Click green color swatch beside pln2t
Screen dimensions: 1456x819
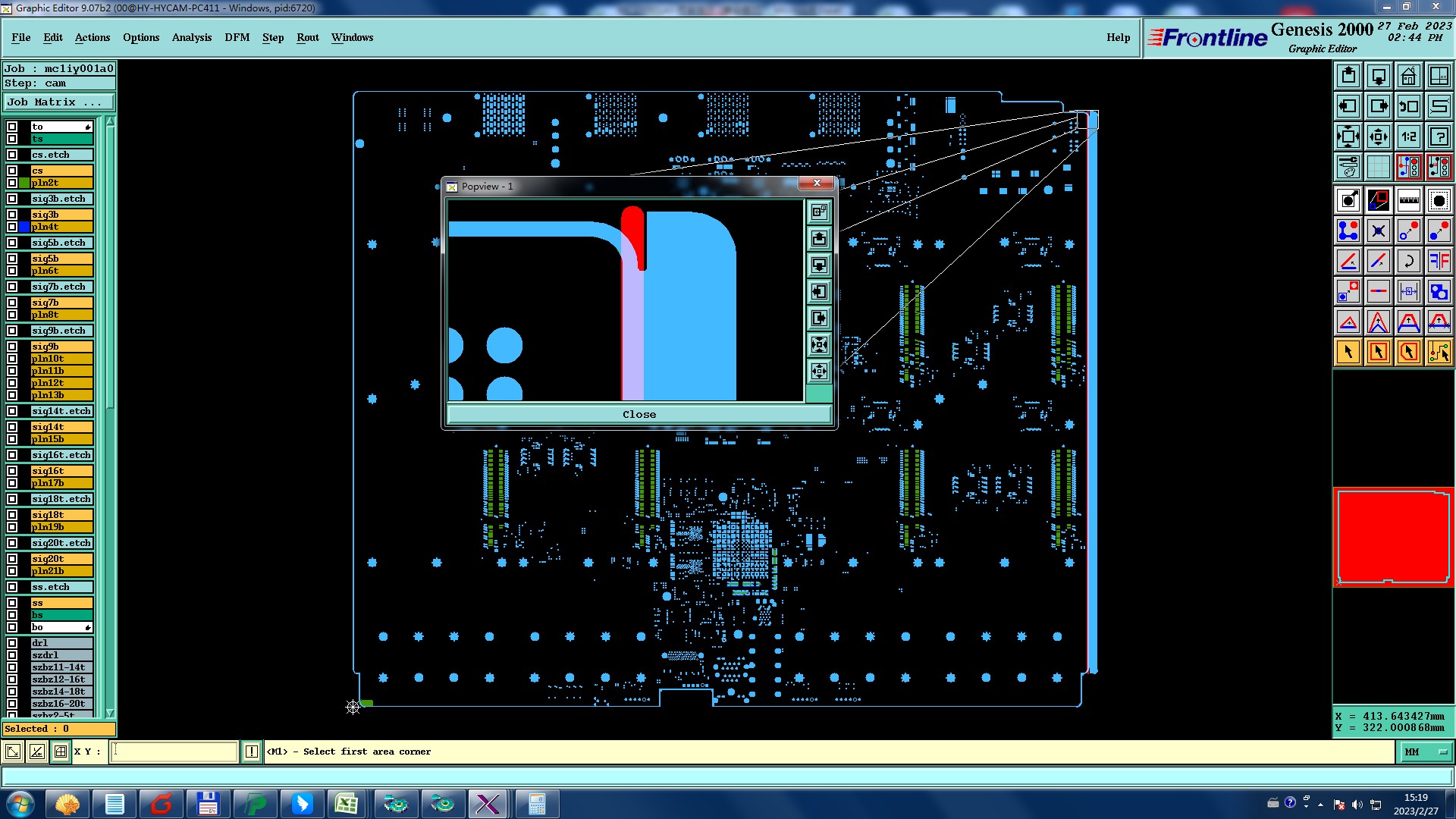(x=24, y=183)
